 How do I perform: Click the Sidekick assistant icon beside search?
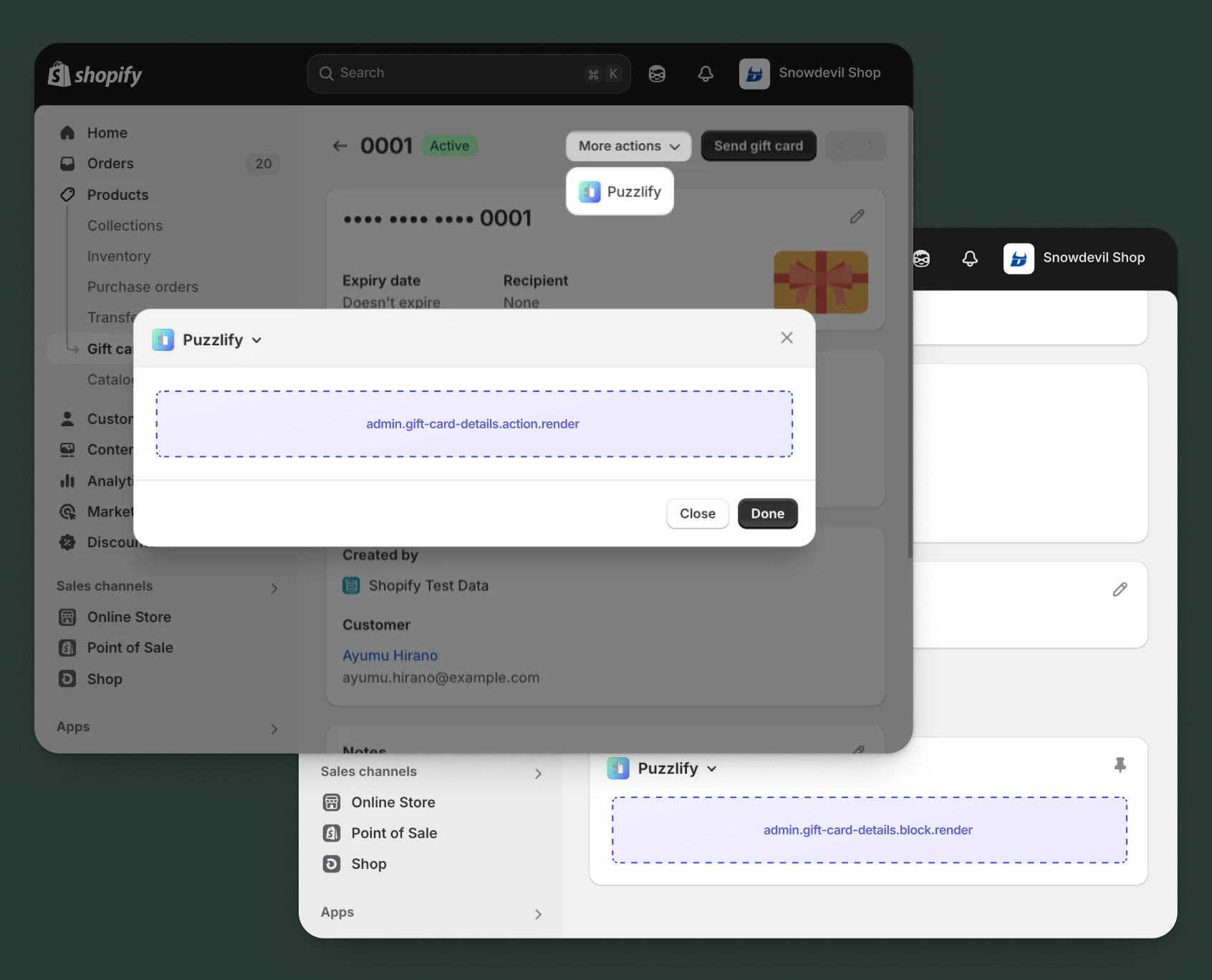point(656,74)
